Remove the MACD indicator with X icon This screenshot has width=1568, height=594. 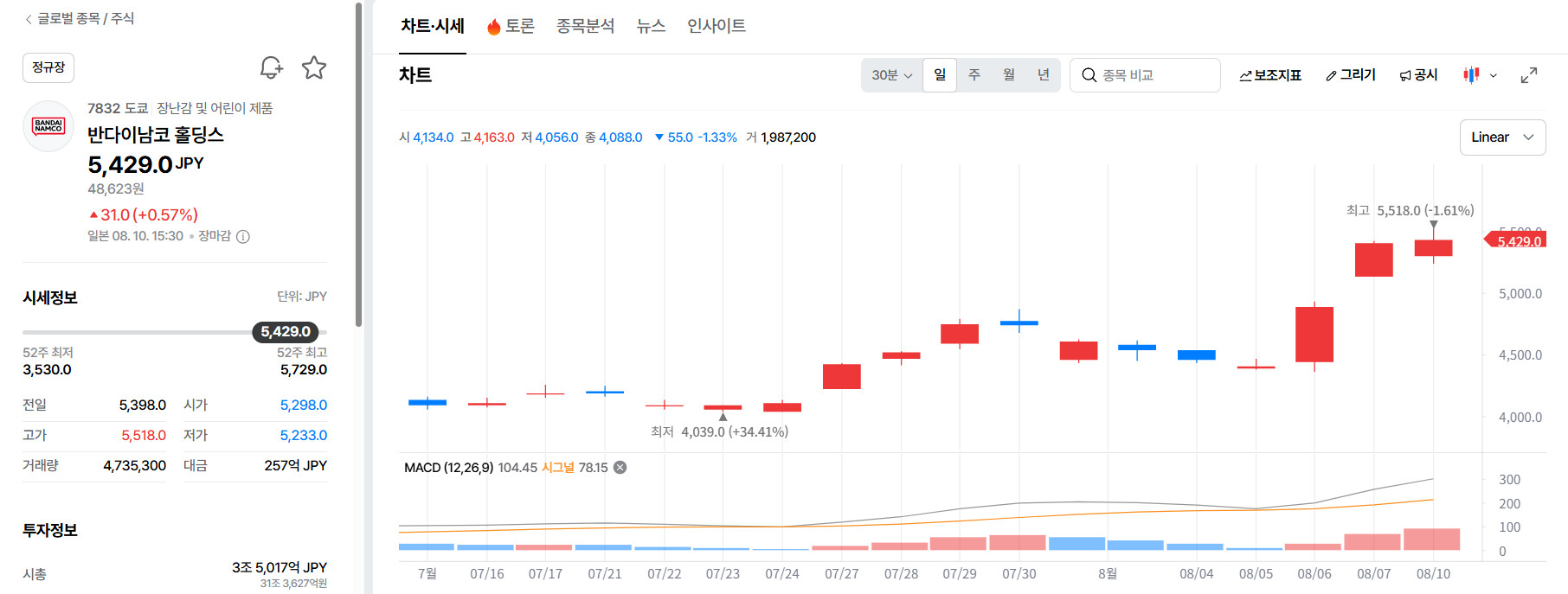620,468
